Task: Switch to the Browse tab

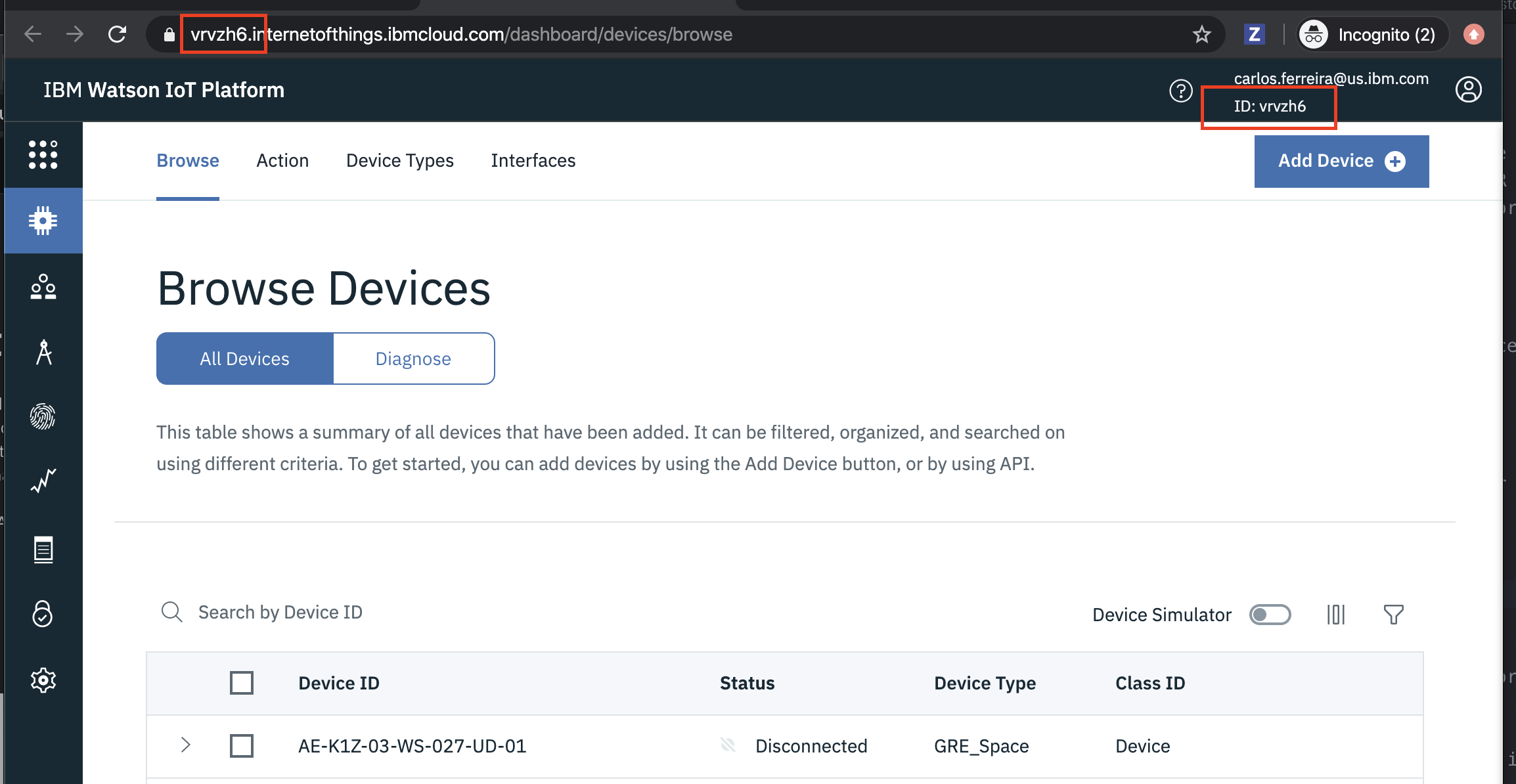Action: coord(188,160)
